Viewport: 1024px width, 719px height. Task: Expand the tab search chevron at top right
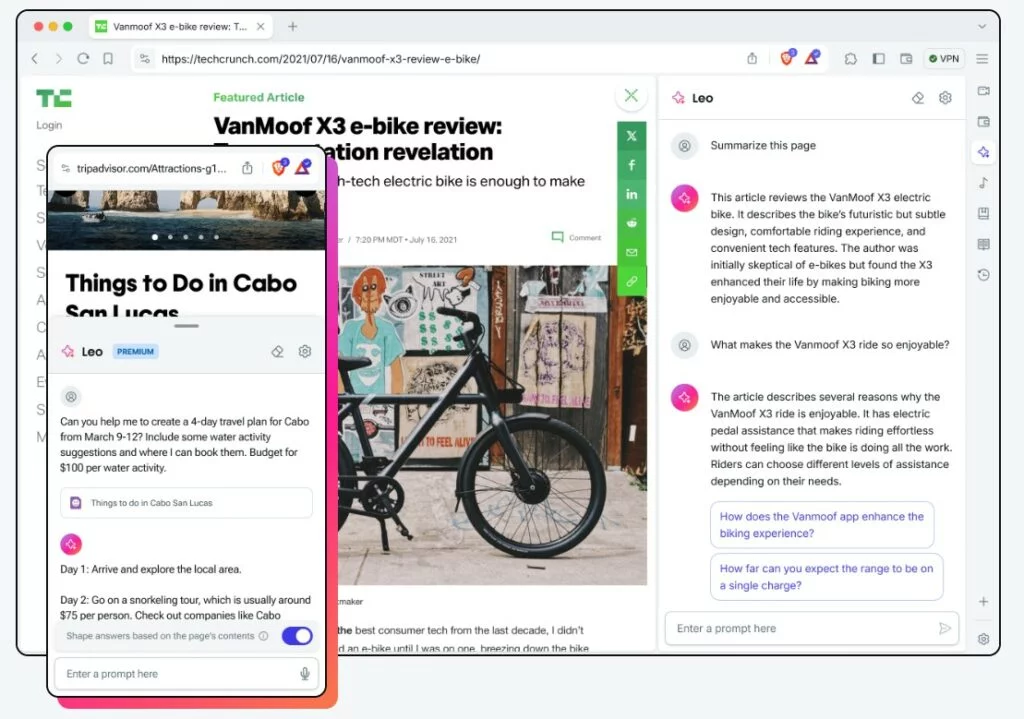point(982,26)
